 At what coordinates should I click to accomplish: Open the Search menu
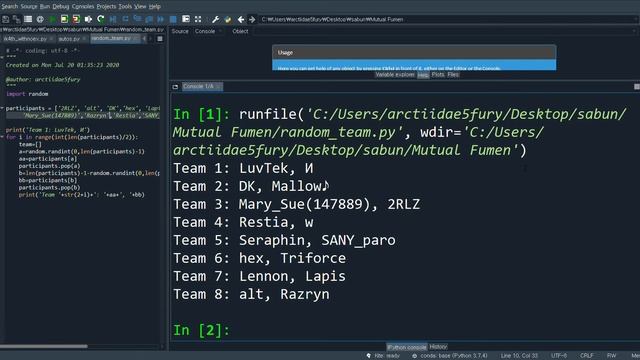[9, 7]
